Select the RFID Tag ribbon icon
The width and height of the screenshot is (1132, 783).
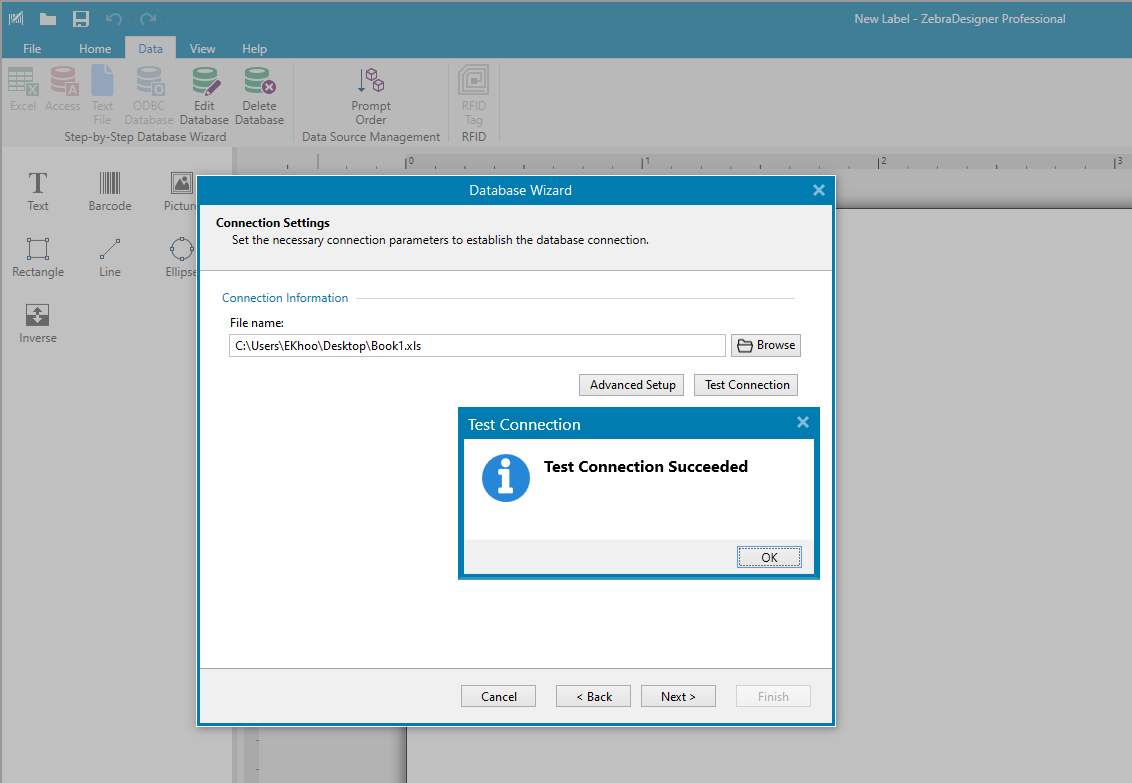tap(474, 95)
